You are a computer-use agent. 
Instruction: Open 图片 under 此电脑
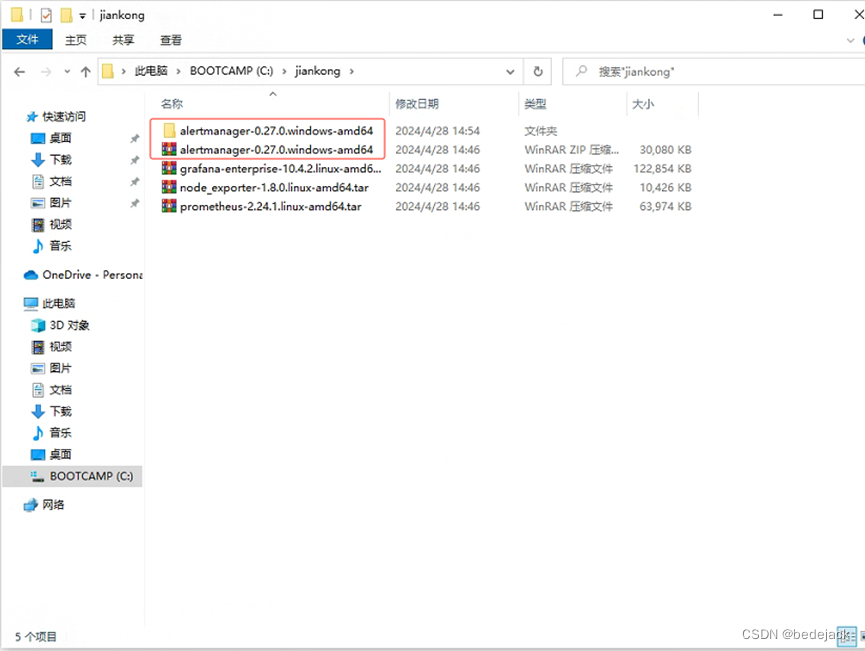tap(60, 368)
